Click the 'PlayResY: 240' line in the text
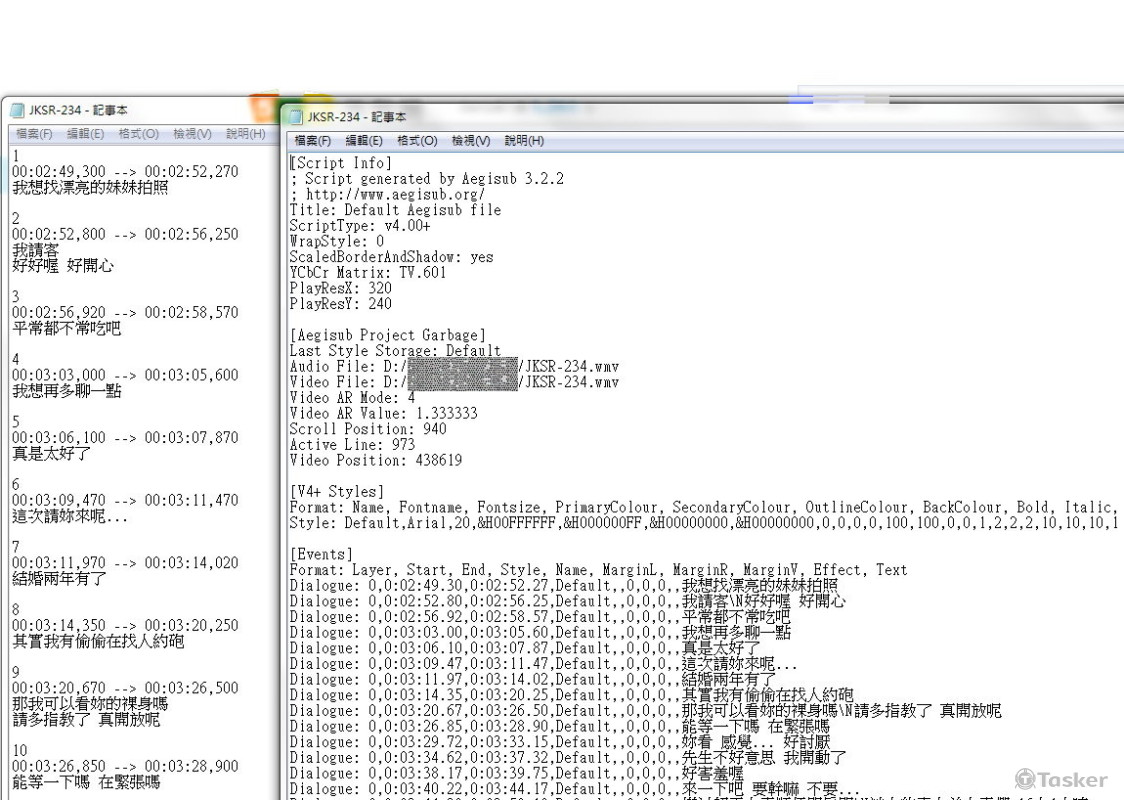 click(341, 304)
